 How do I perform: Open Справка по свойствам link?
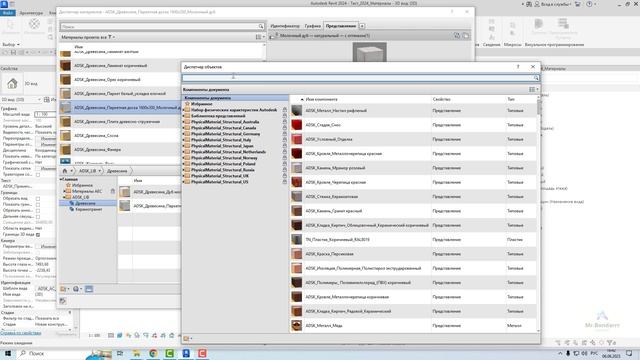20,333
